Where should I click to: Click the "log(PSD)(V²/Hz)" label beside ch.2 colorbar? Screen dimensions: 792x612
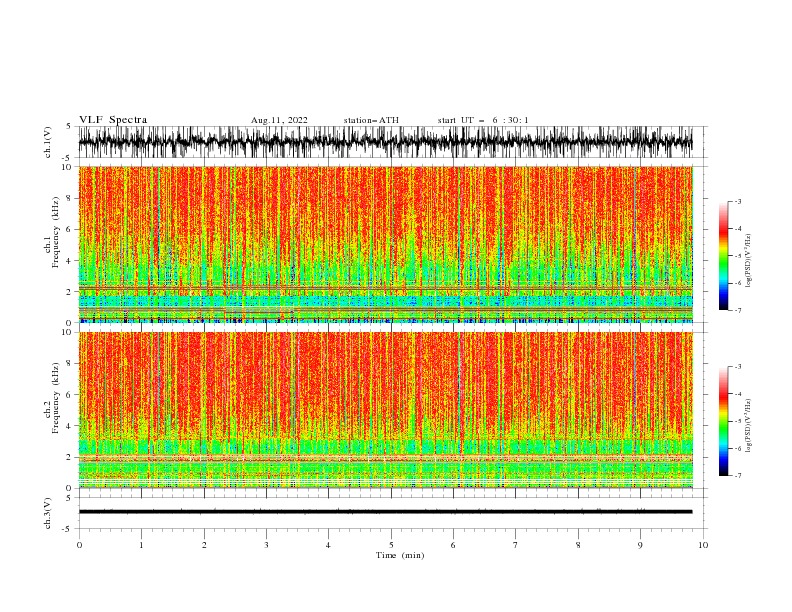pyautogui.click(x=748, y=426)
